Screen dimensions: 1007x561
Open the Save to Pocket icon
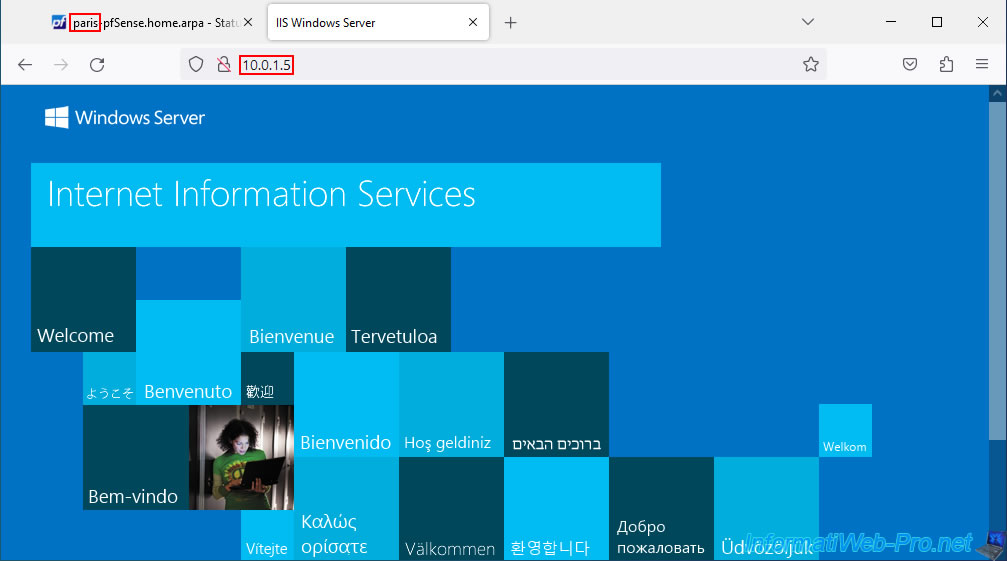point(909,64)
